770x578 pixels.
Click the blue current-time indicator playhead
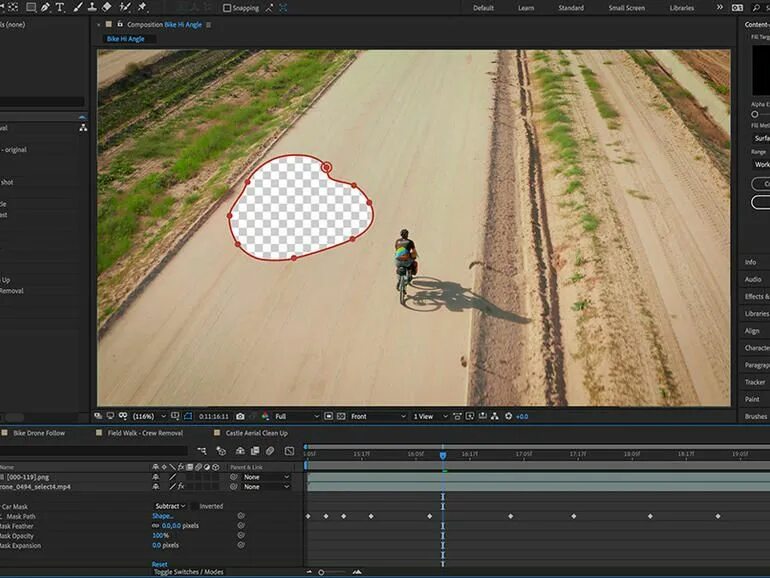click(x=443, y=455)
